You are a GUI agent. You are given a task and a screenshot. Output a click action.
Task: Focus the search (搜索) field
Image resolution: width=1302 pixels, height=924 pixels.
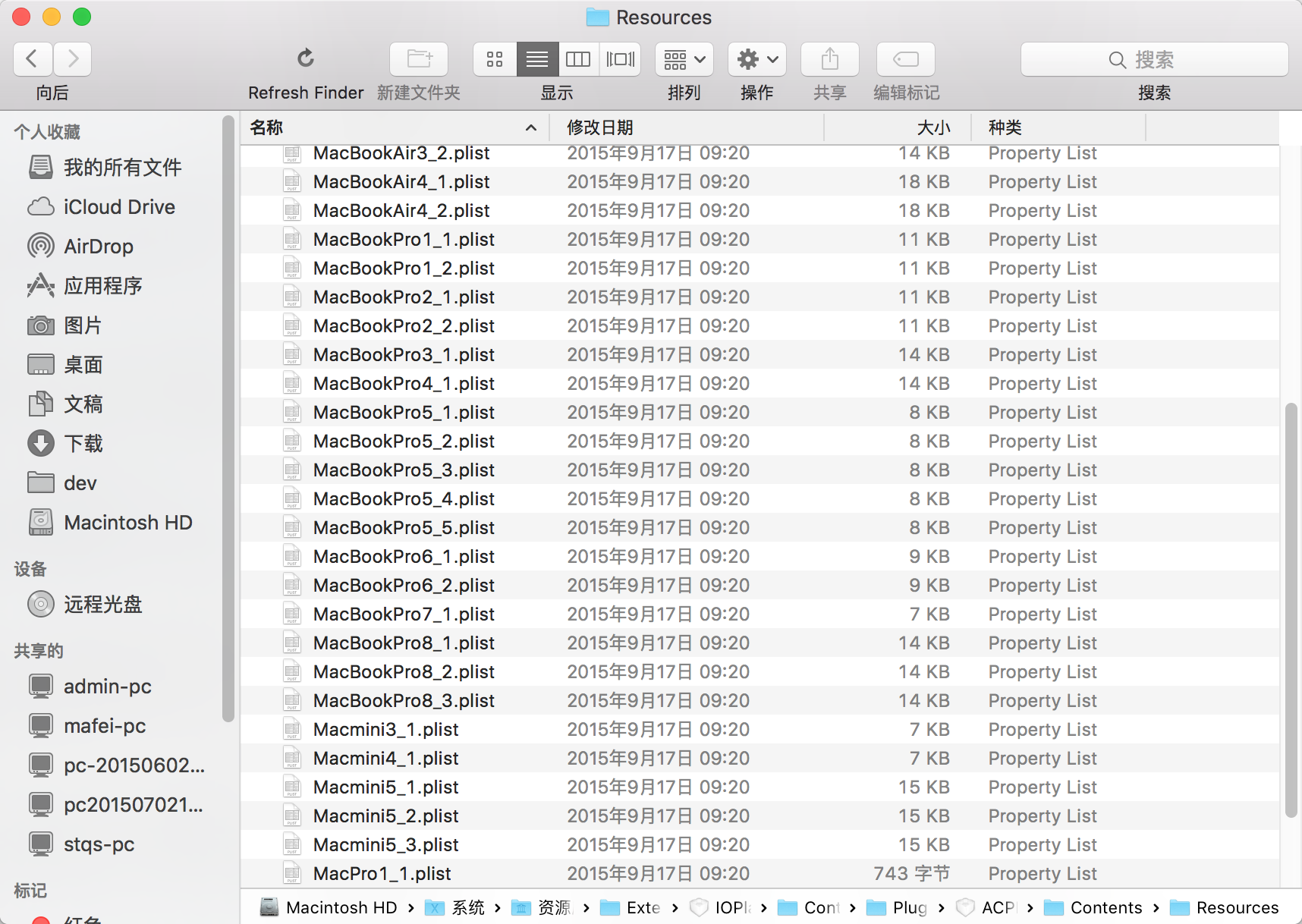(1155, 59)
